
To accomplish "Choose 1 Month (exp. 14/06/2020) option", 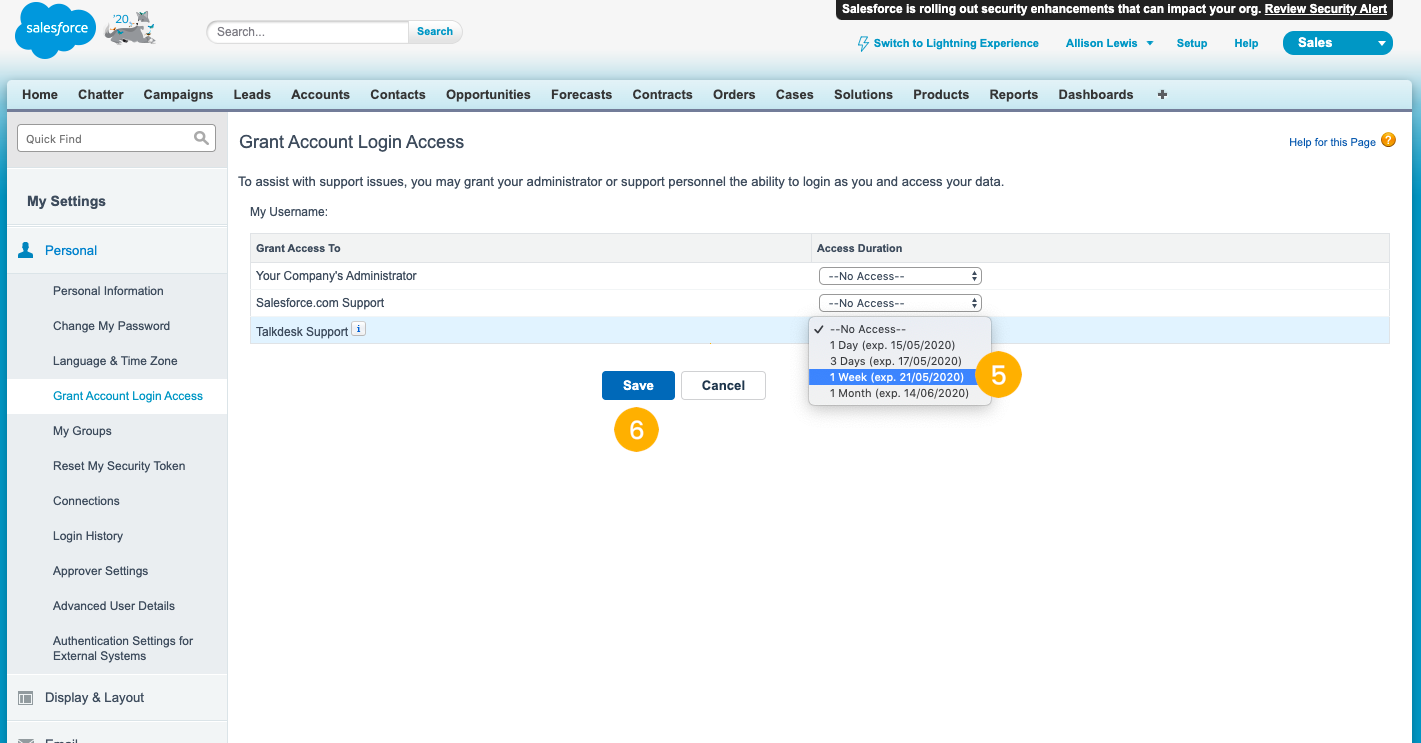I will coord(900,393).
